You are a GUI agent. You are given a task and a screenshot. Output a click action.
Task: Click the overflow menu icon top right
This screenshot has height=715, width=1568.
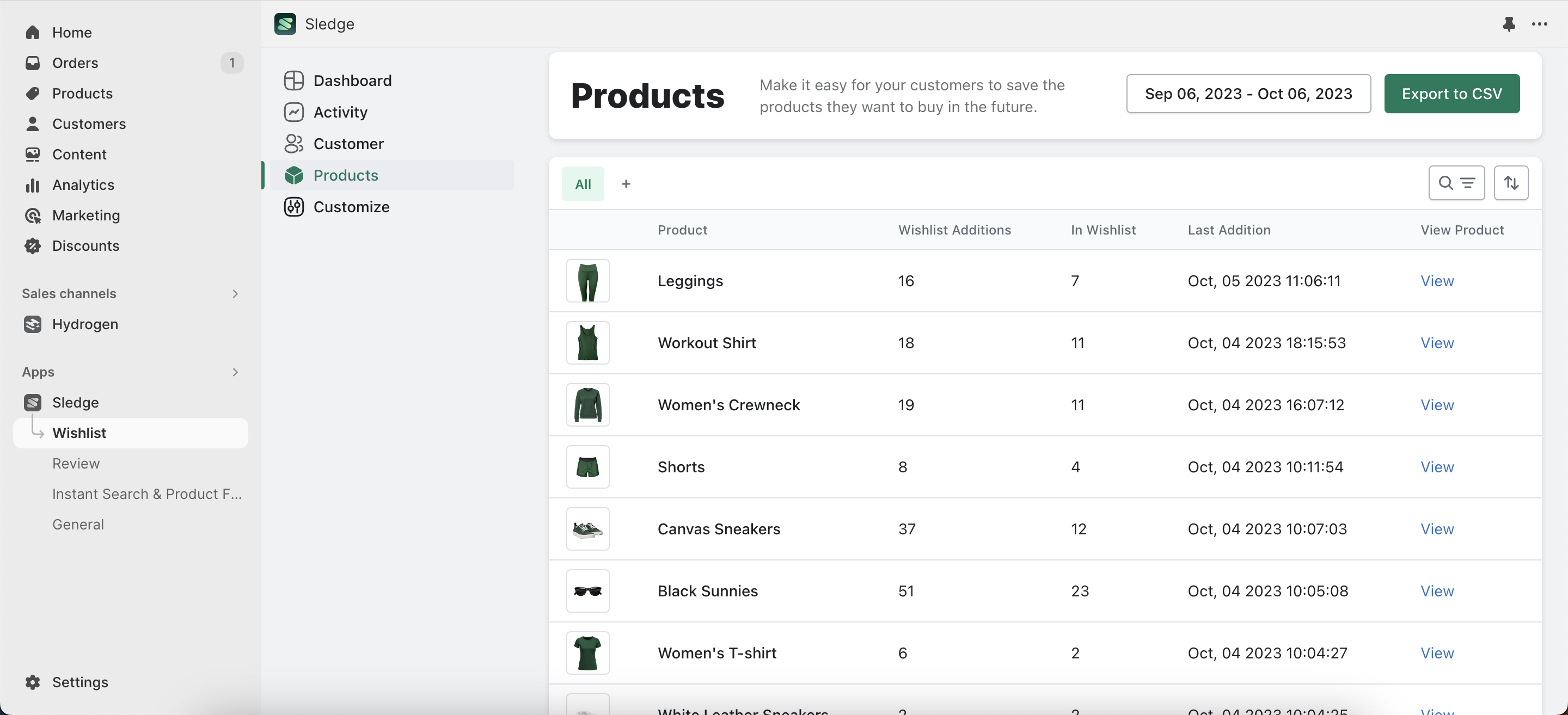(1540, 22)
